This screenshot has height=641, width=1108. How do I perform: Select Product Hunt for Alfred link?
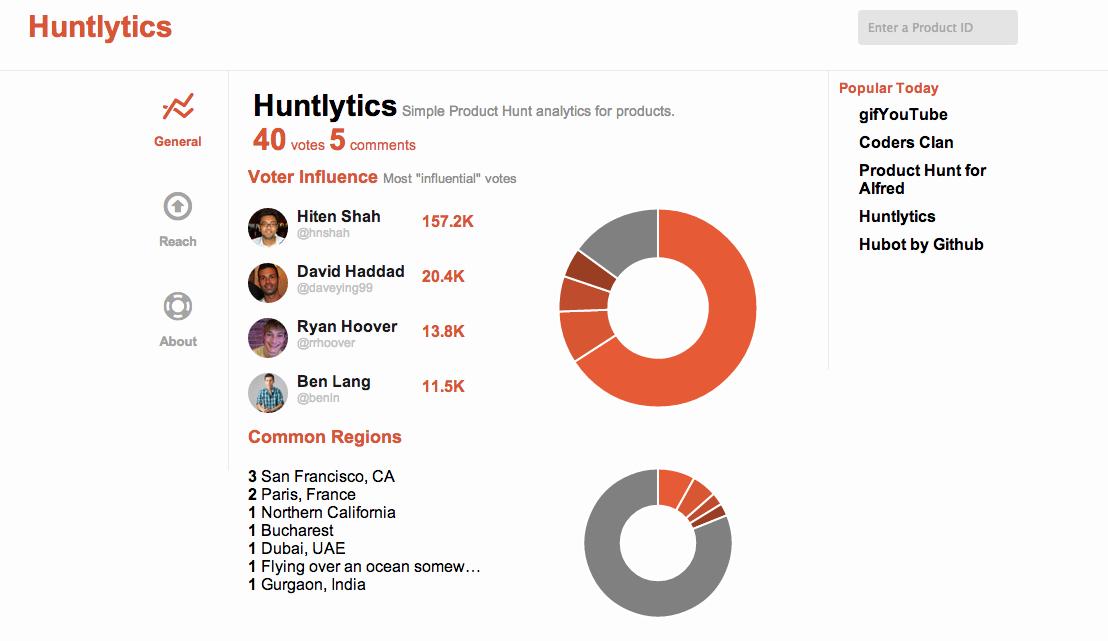pyautogui.click(x=922, y=180)
